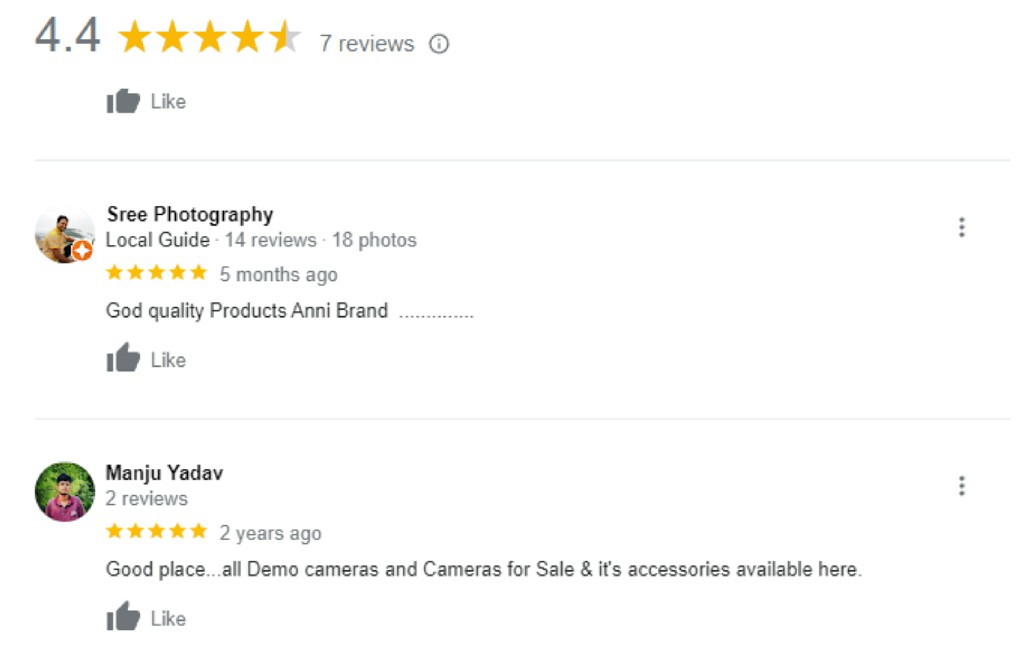Click the large 4.4 rating number

click(68, 37)
